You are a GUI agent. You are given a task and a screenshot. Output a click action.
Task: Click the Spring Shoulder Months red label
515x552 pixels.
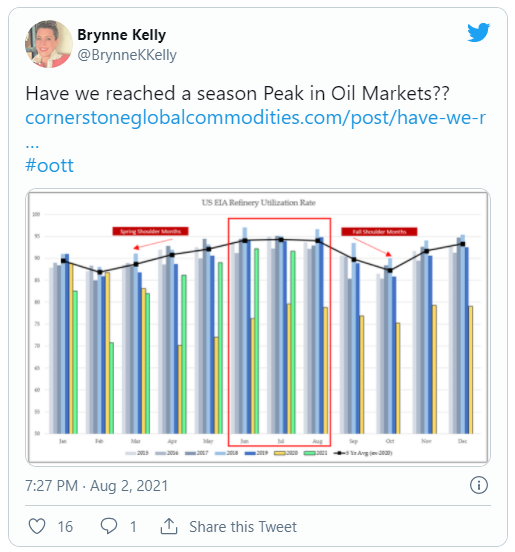(150, 231)
